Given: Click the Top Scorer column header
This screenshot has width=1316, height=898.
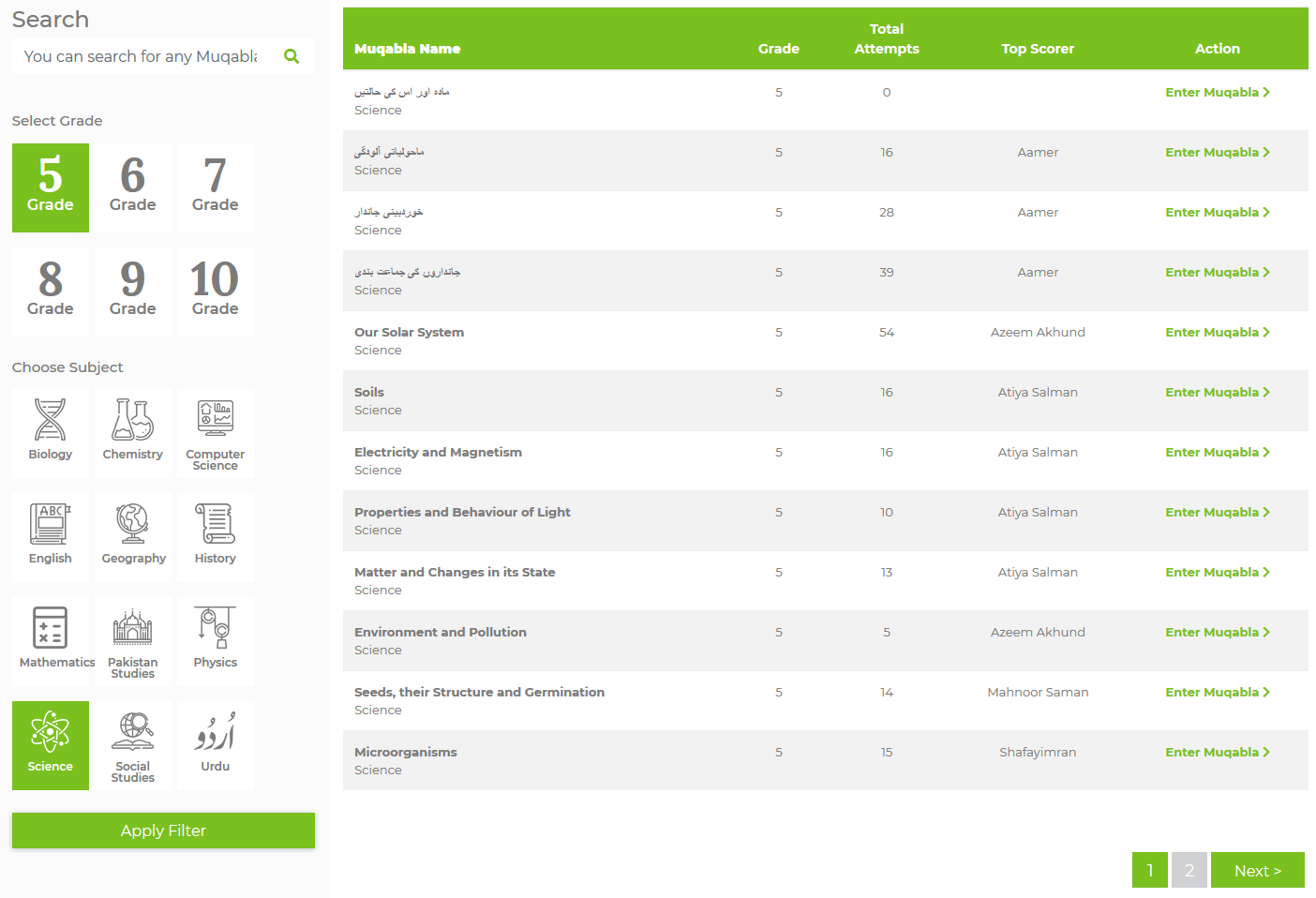Looking at the screenshot, I should coord(1038,49).
